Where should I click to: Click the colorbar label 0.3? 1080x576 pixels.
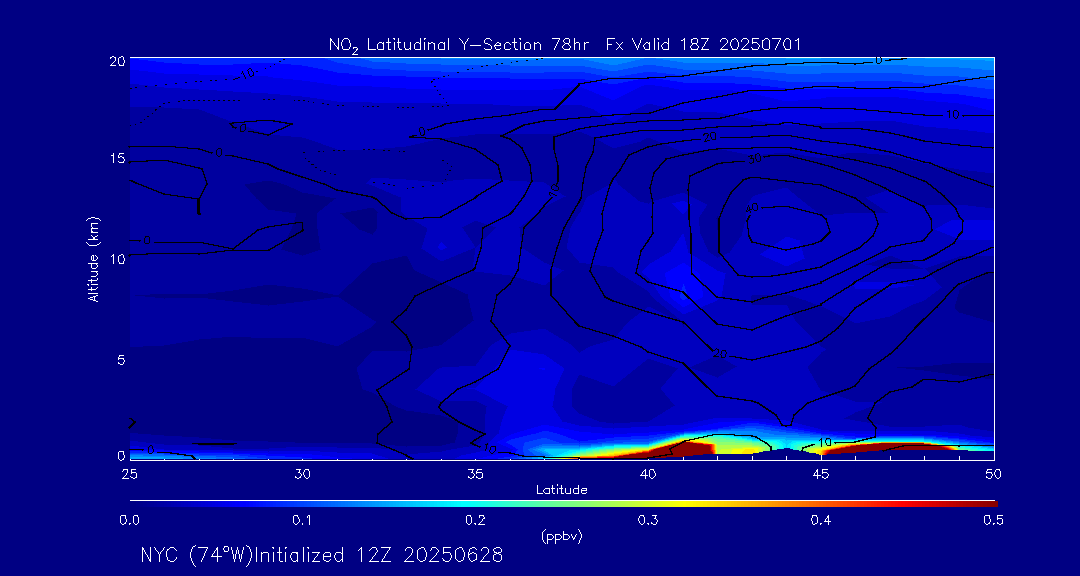pyautogui.click(x=647, y=521)
